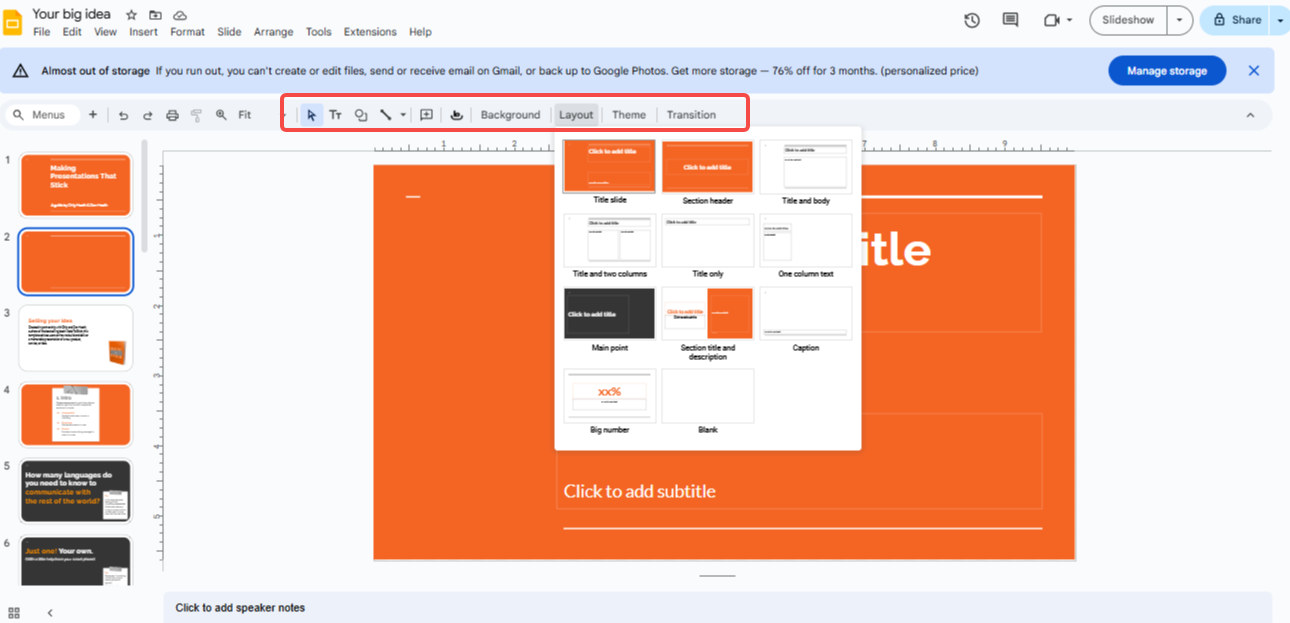Open the Theme picker
Viewport: 1290px width, 623px height.
pyautogui.click(x=628, y=114)
